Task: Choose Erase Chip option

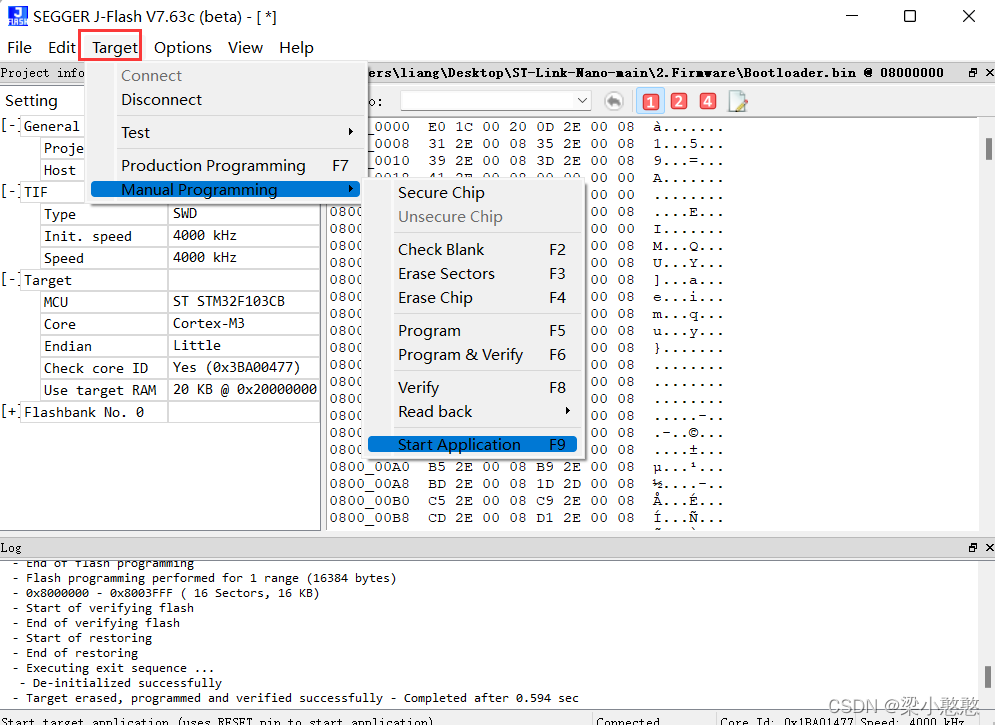Action: point(472,298)
